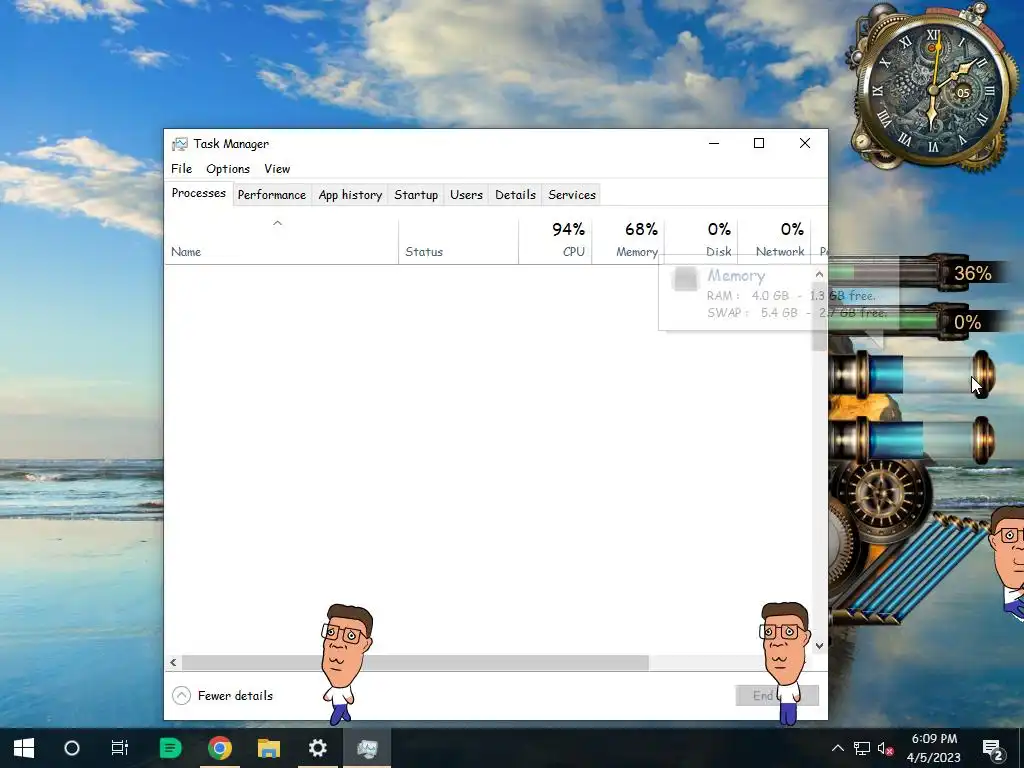The height and width of the screenshot is (768, 1024).
Task: Click the upper blue tube meter gadget
Action: (912, 374)
